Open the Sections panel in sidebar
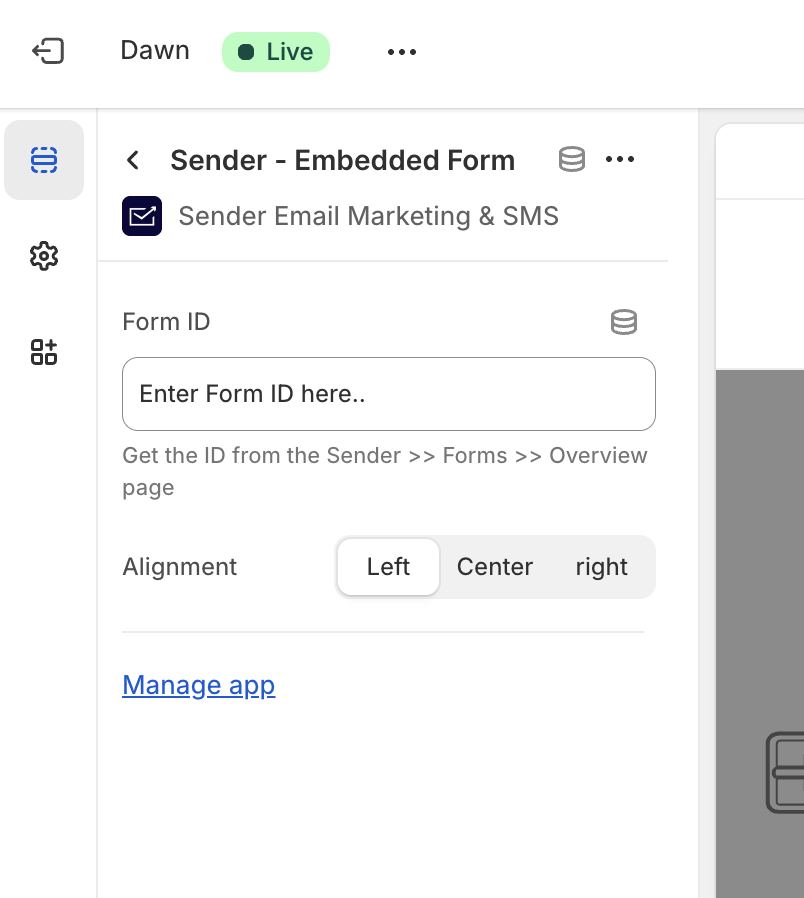The width and height of the screenshot is (804, 898). tap(44, 160)
